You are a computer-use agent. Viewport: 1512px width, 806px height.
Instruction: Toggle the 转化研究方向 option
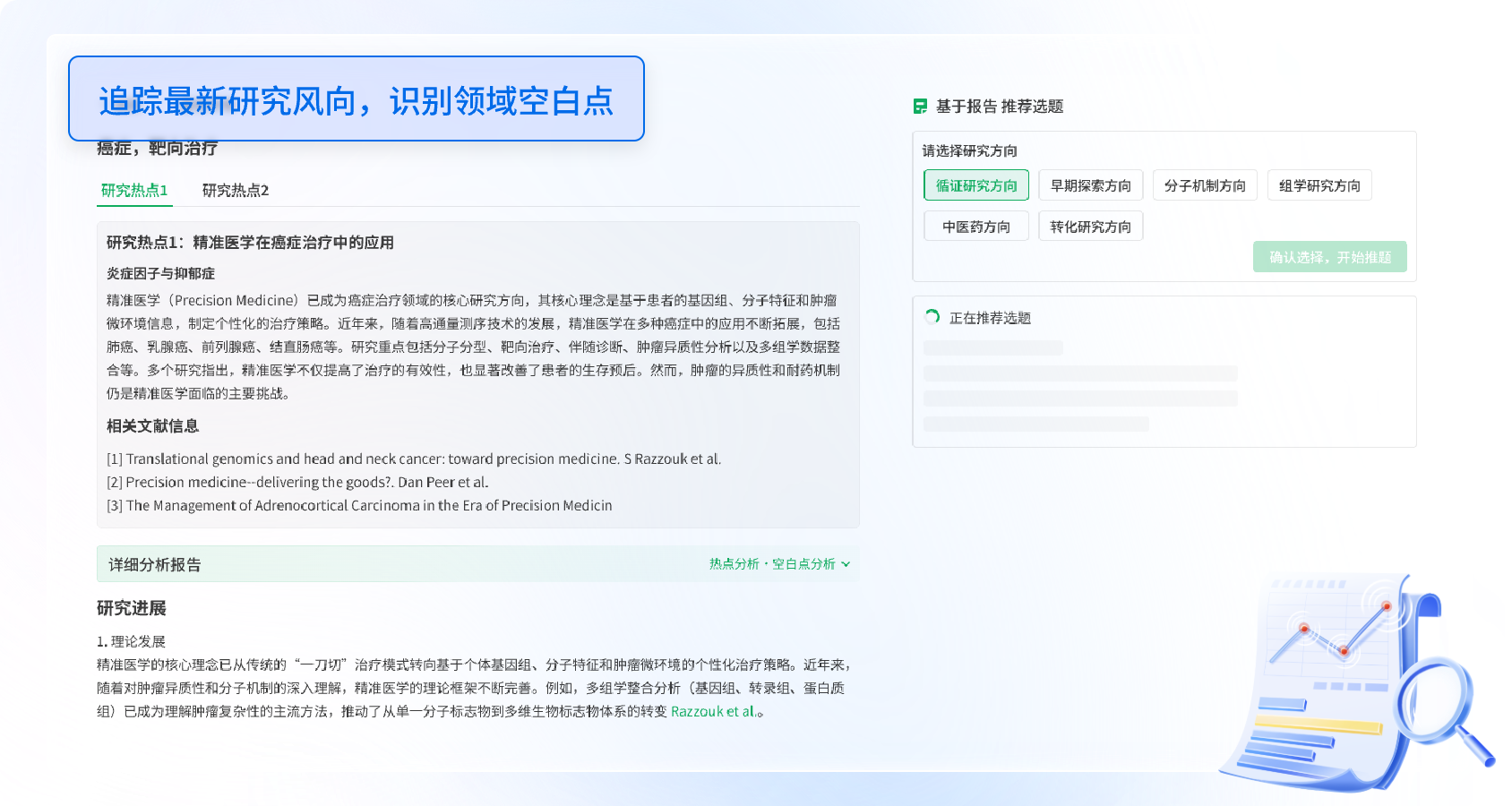pos(1090,226)
